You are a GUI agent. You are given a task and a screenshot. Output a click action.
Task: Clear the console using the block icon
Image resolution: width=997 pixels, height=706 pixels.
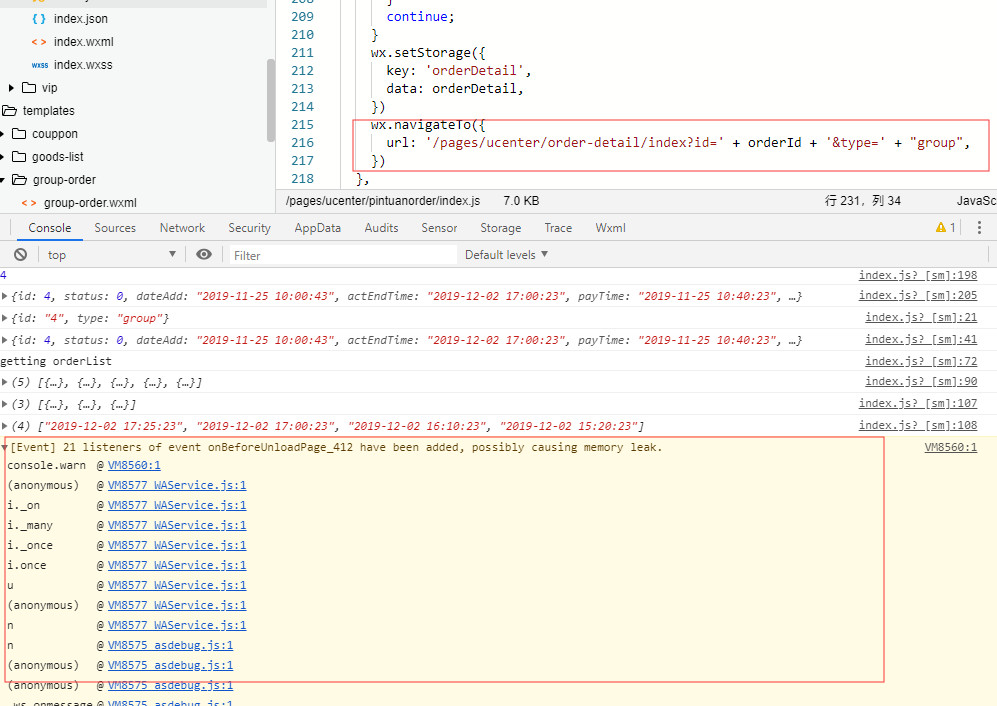(20, 255)
